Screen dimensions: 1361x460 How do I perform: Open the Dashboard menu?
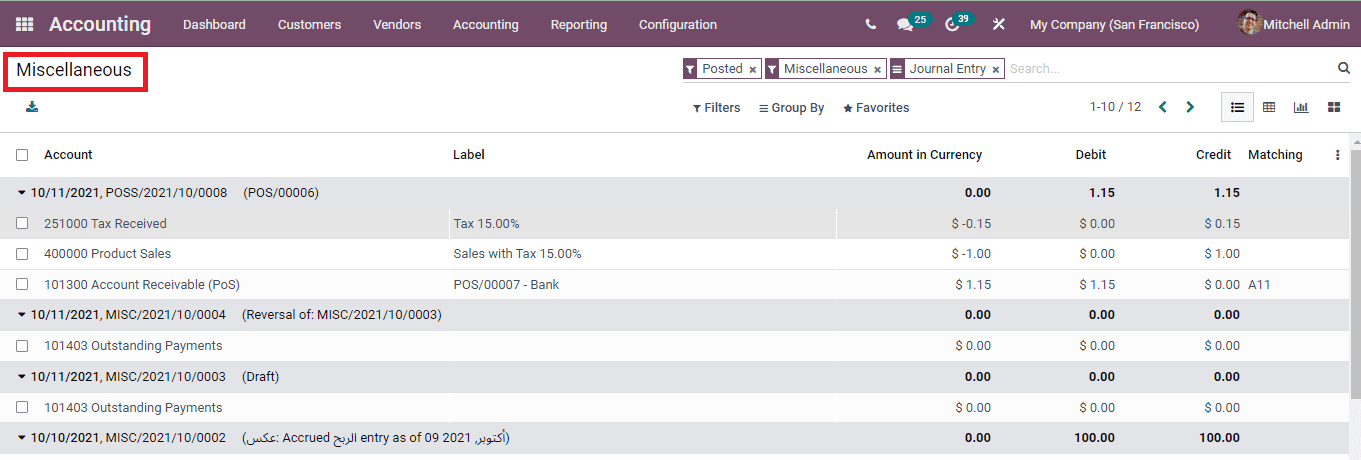click(214, 24)
